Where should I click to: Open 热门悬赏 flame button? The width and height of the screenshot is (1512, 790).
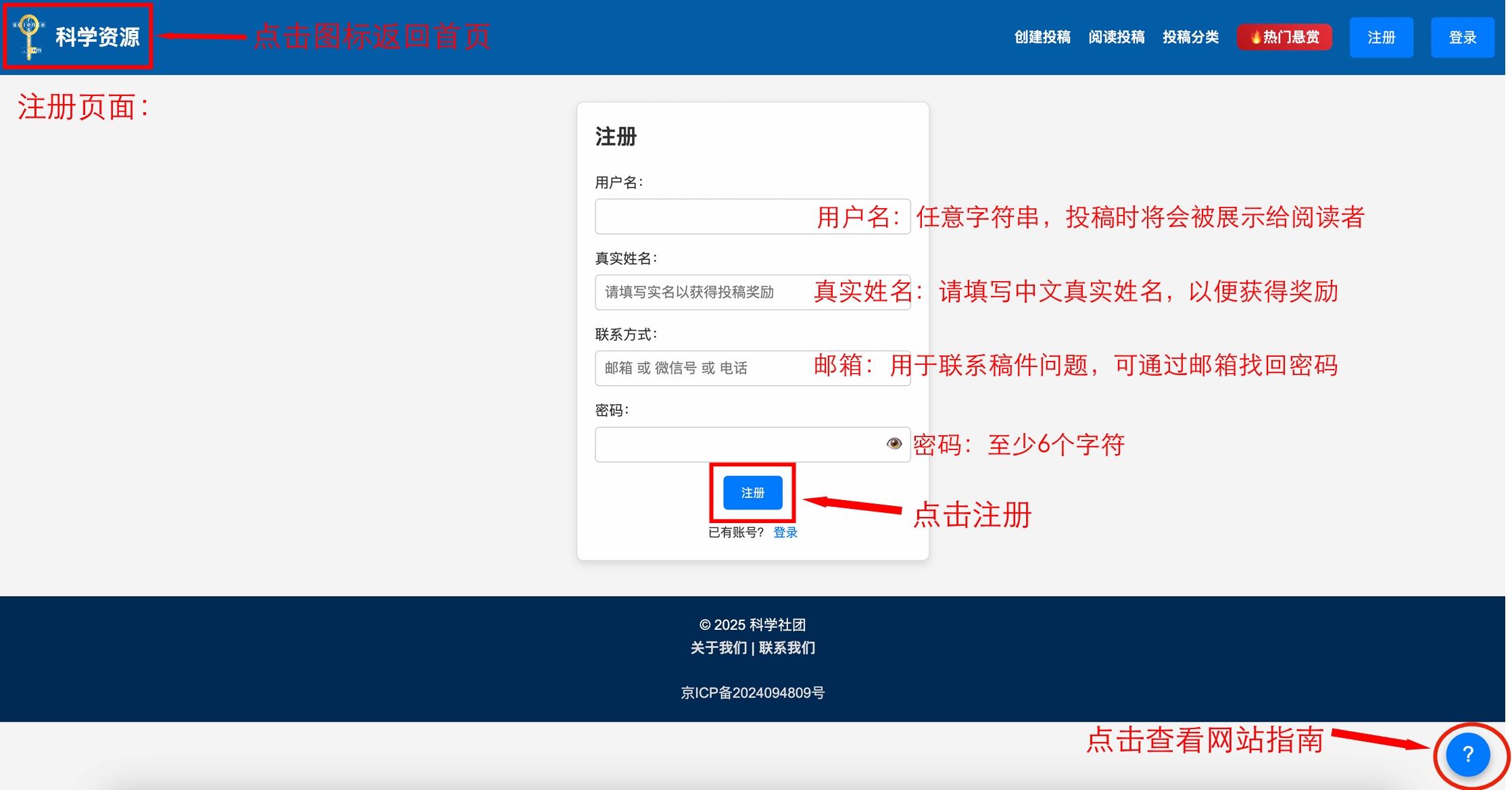(x=1284, y=37)
